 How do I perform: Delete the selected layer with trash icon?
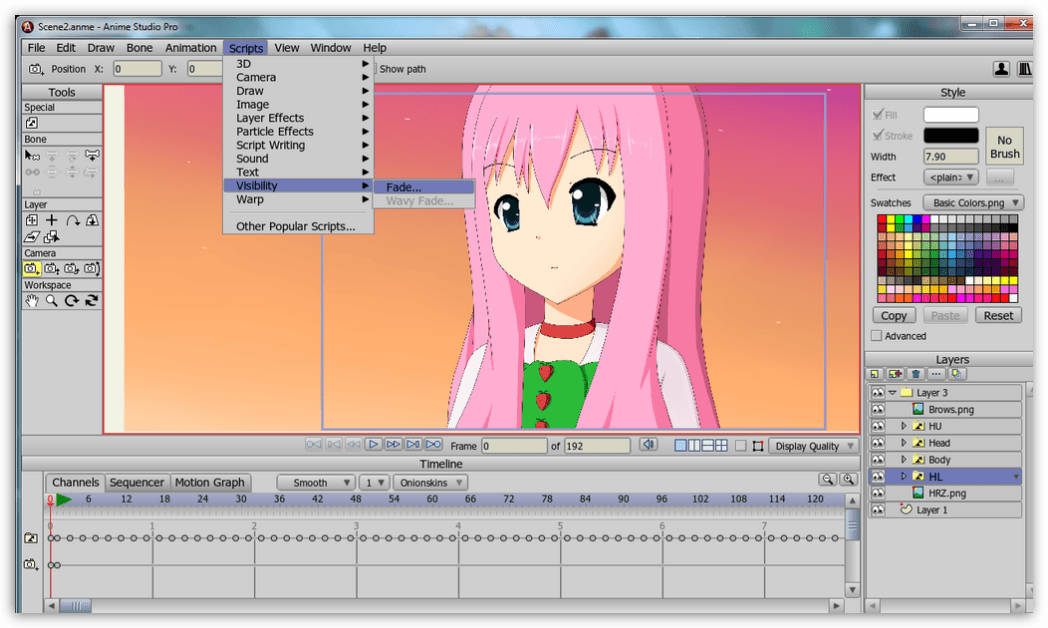(x=916, y=374)
